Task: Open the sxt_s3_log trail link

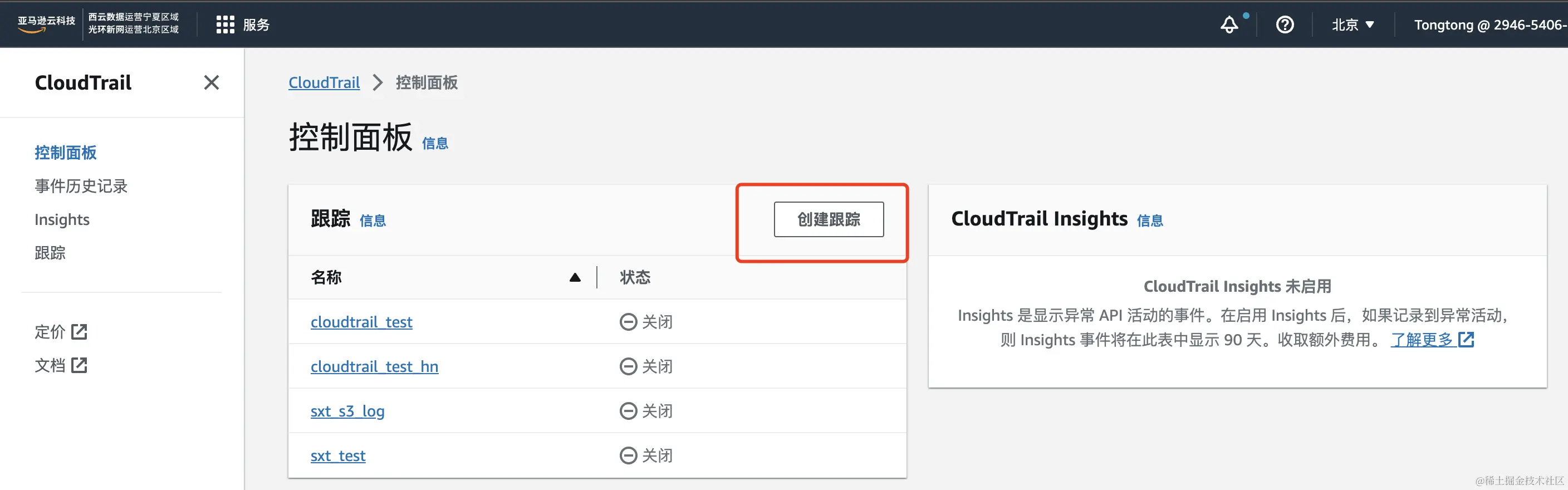Action: (347, 411)
